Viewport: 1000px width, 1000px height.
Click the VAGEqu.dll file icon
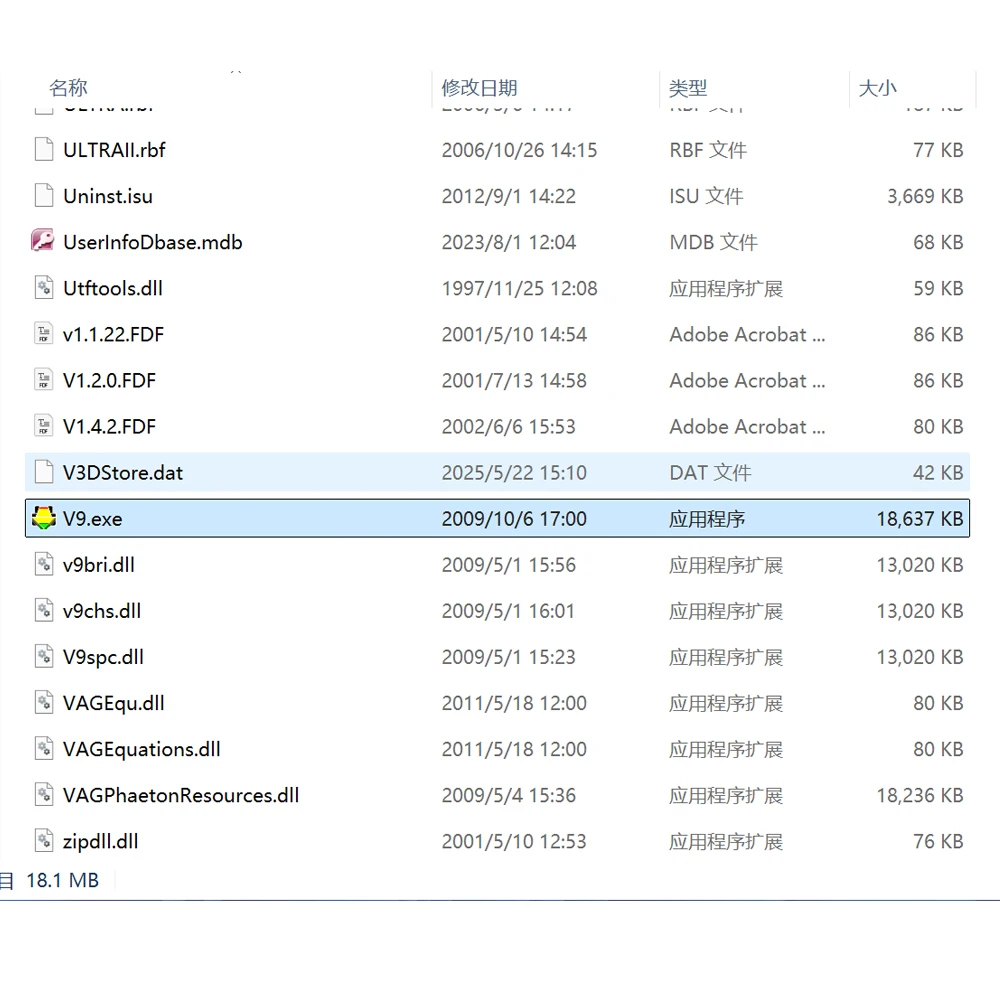point(43,703)
